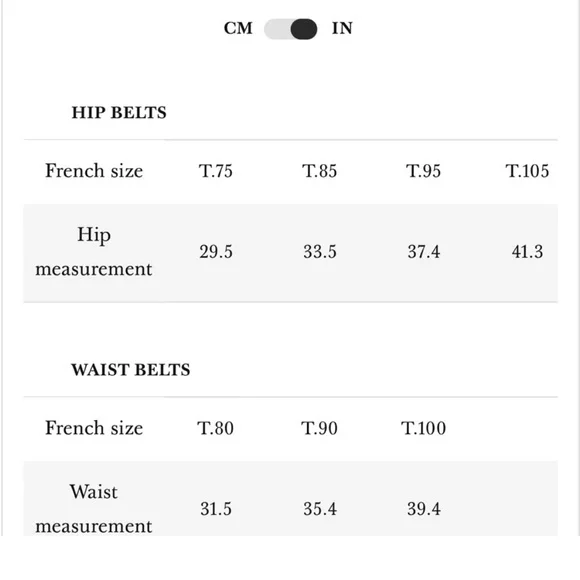This screenshot has height=580, width=580.
Task: Toggle the CM/IN unit switch
Action: (x=290, y=29)
